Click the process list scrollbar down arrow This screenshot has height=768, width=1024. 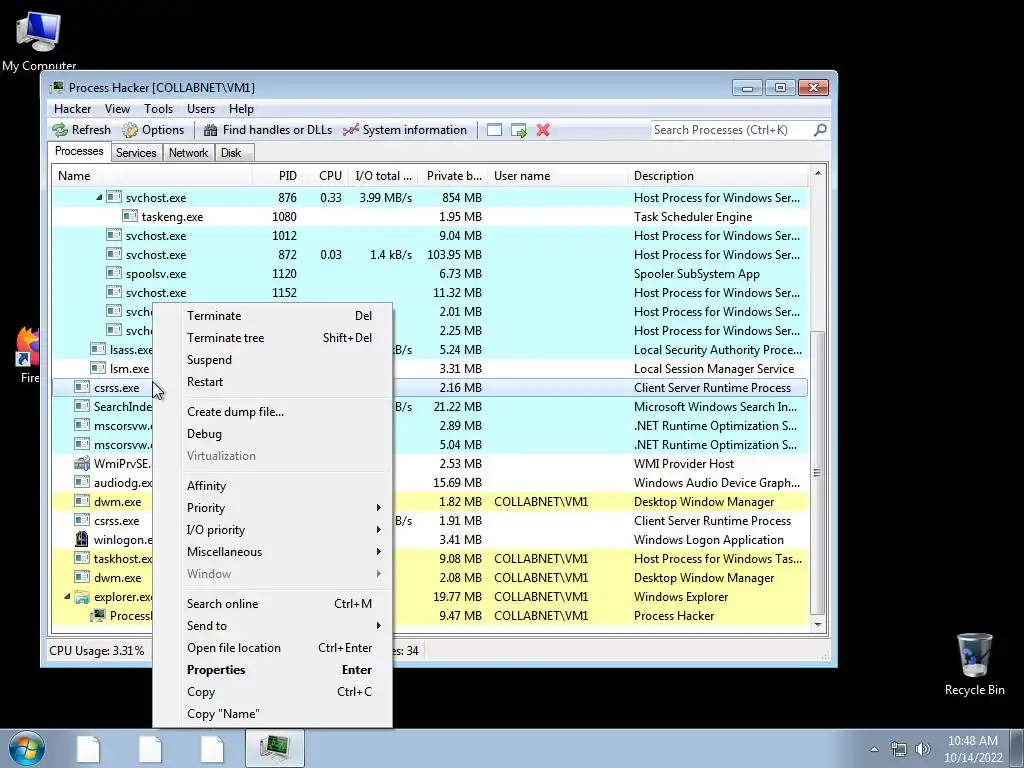(818, 624)
